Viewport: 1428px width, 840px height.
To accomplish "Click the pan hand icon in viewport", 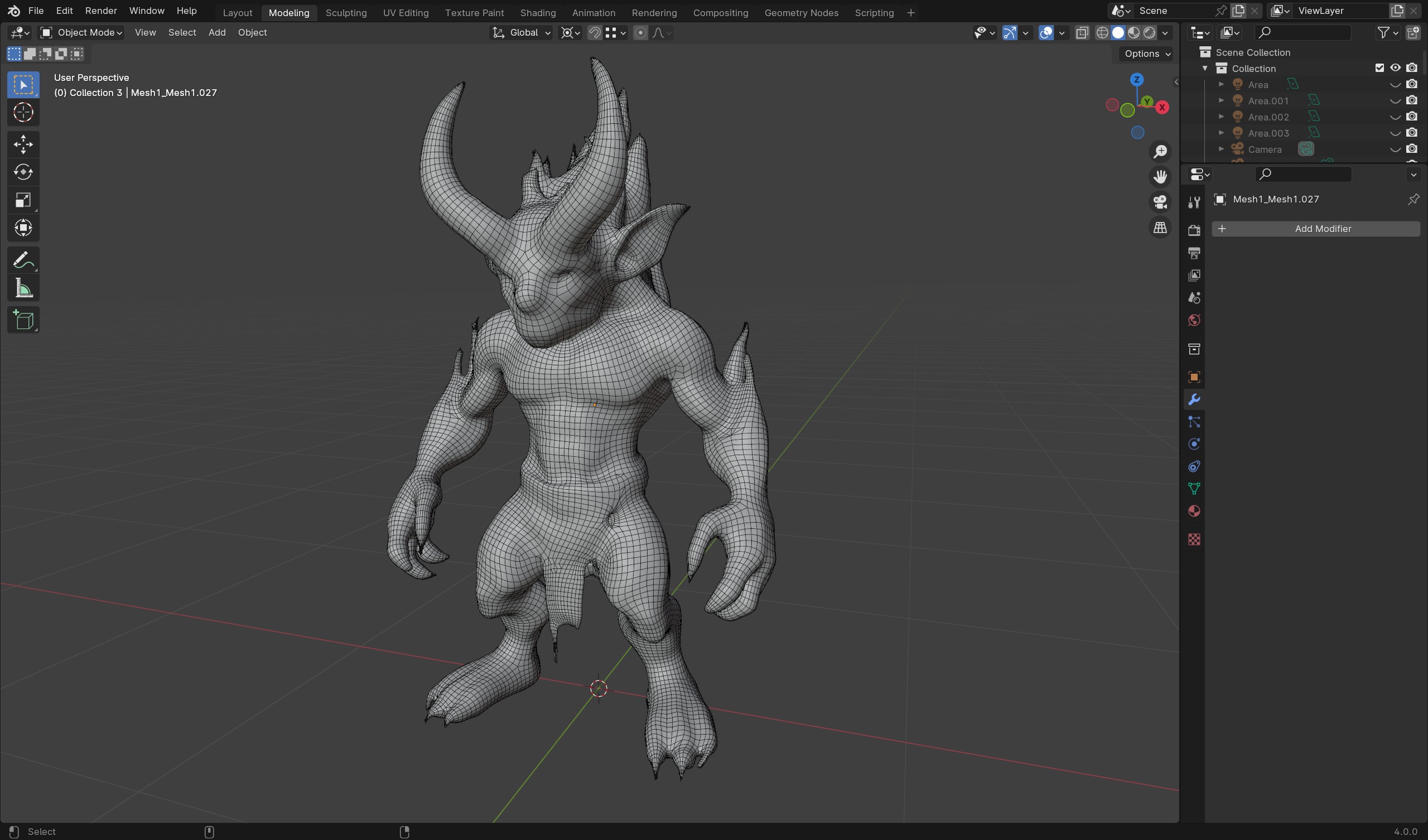I will point(1160,177).
